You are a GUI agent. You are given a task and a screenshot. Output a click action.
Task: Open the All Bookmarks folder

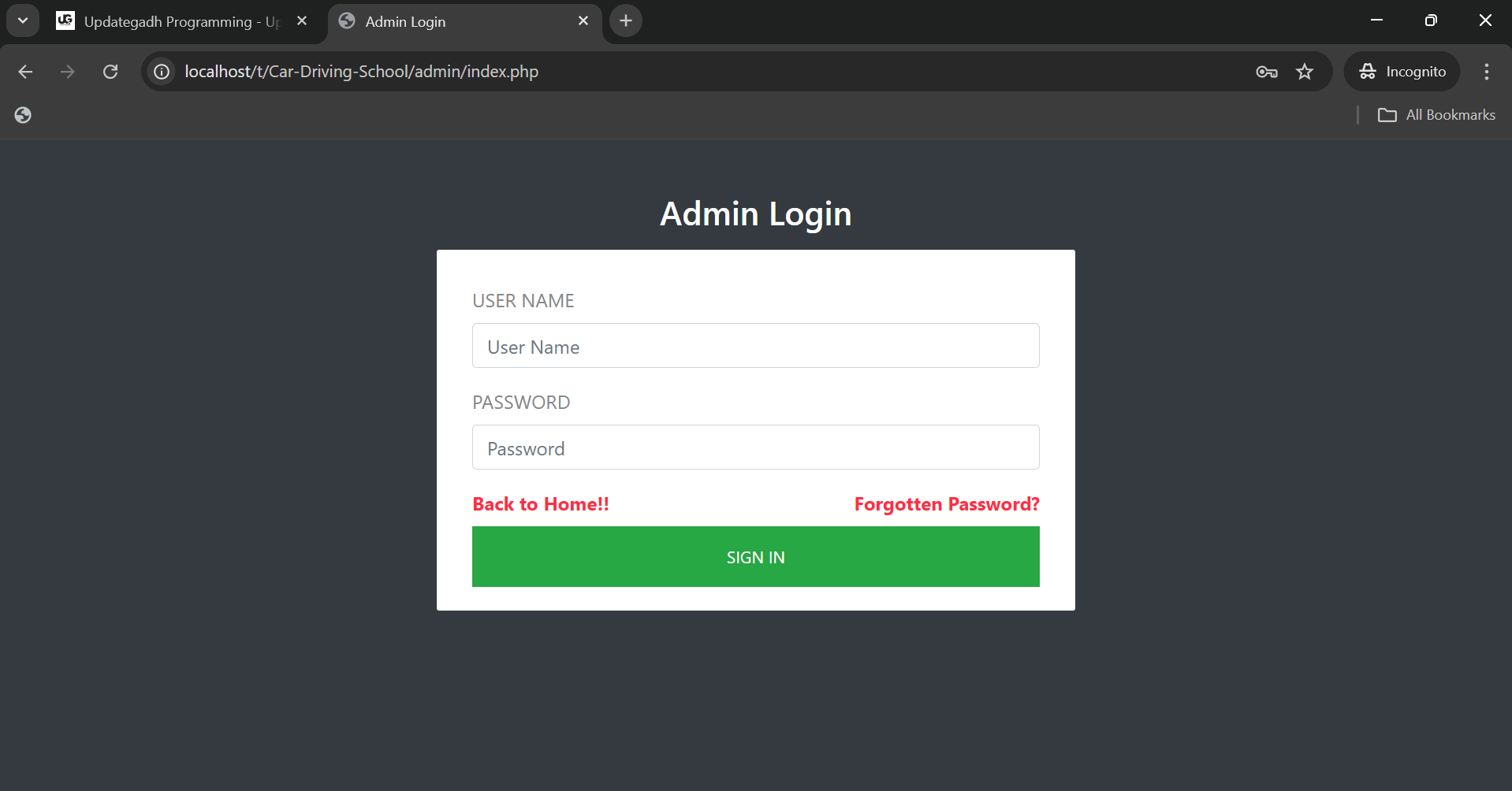click(x=1436, y=115)
